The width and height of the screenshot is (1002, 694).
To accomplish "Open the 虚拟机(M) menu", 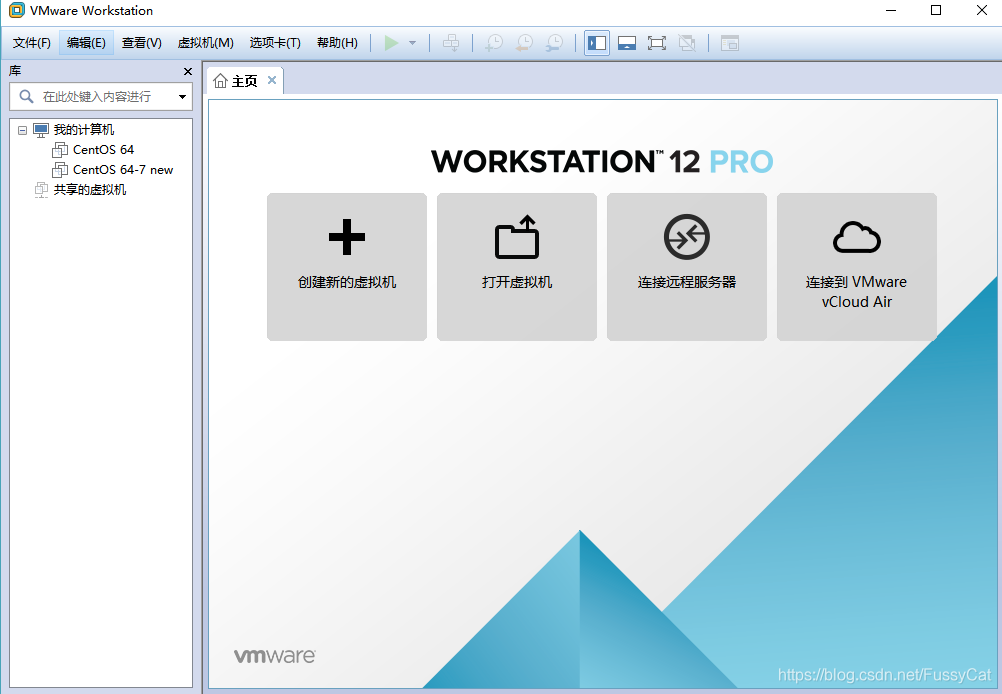I will click(206, 43).
